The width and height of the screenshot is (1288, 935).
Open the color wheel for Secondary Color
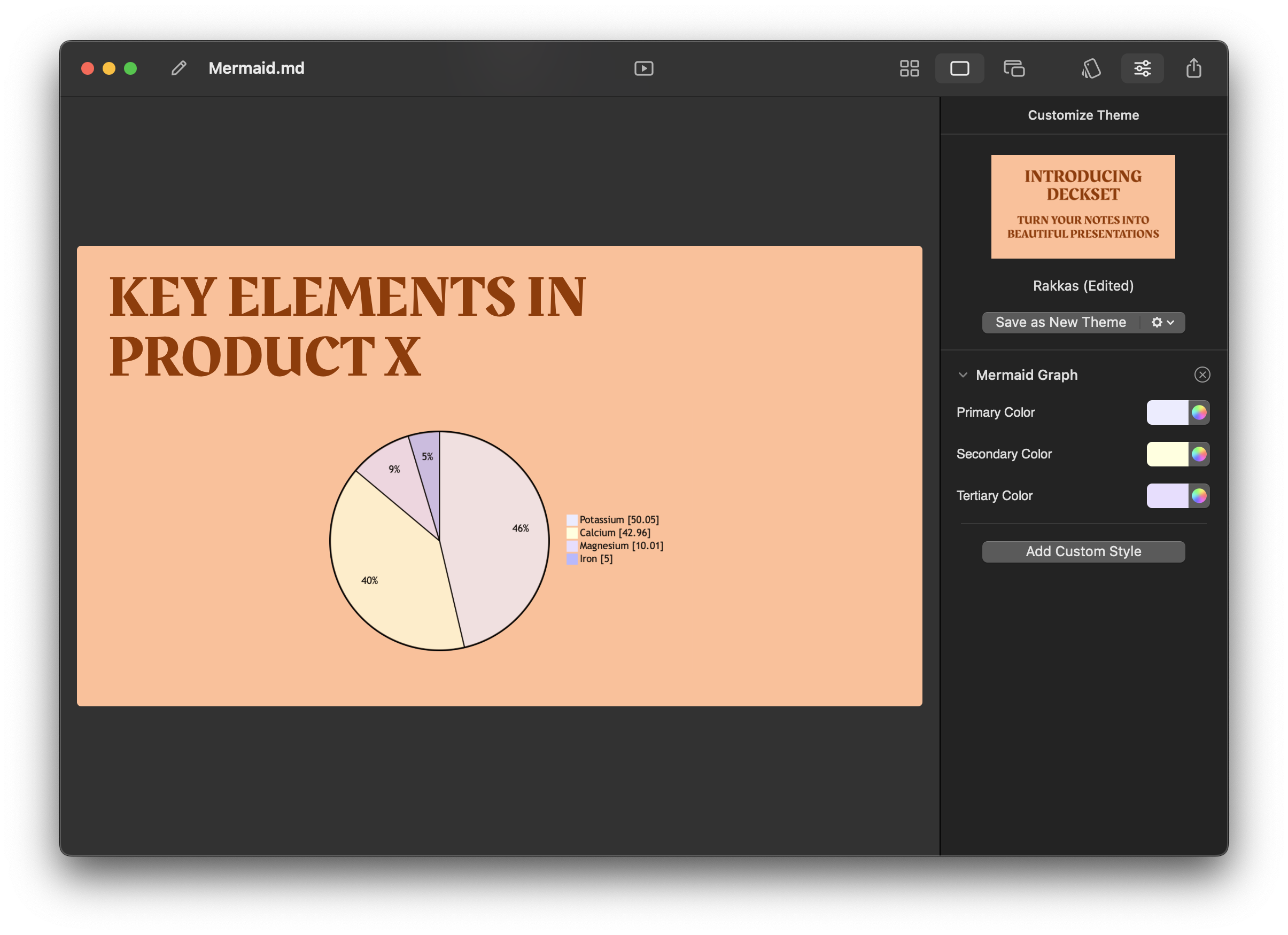(1198, 454)
